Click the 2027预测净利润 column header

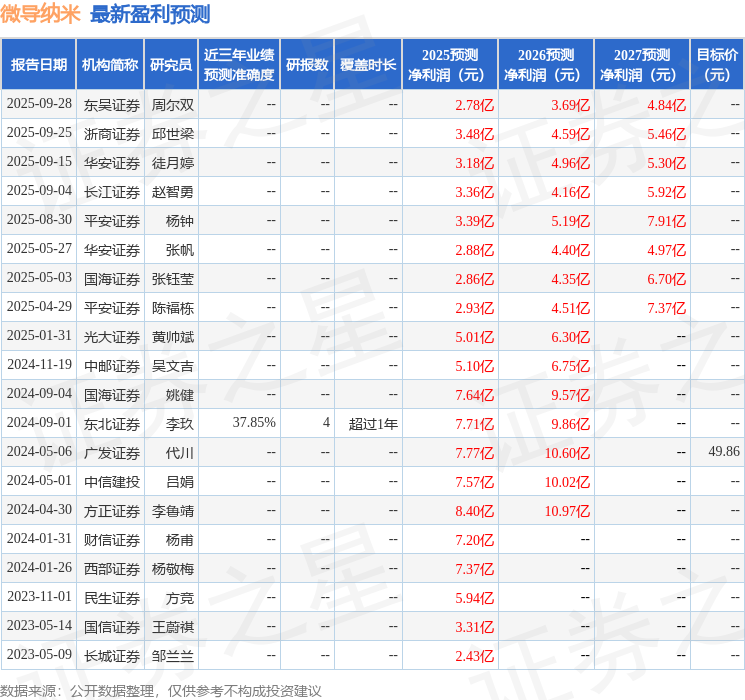pyautogui.click(x=642, y=65)
